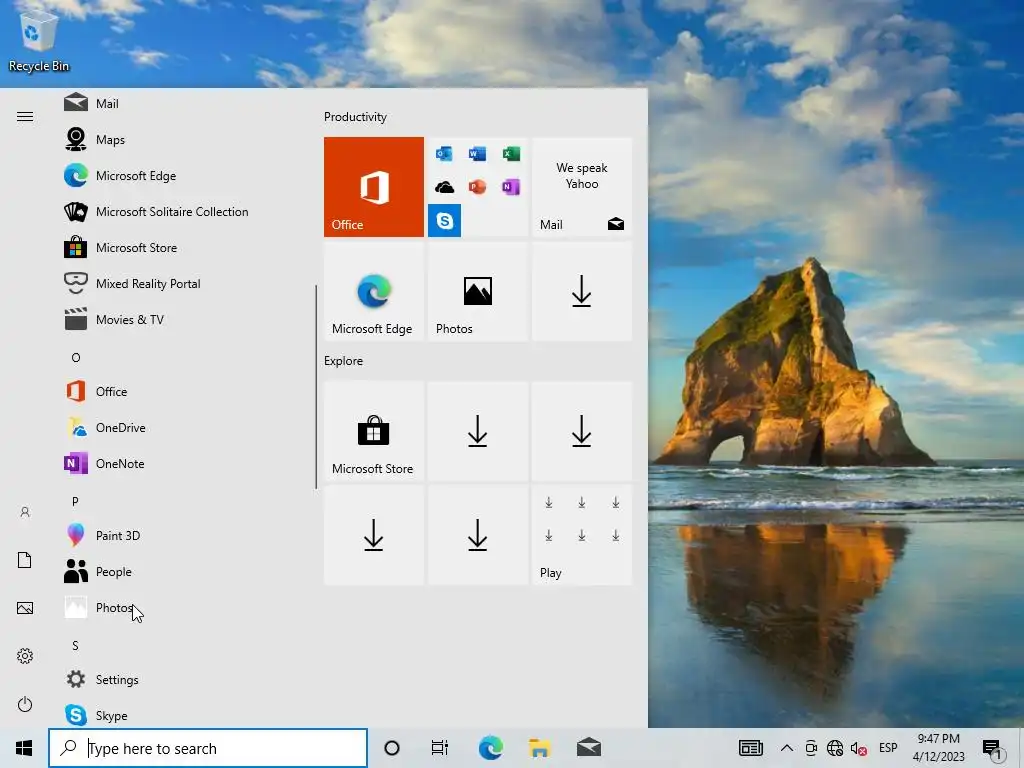Image resolution: width=1024 pixels, height=768 pixels.
Task: Click the network globe tray icon
Action: pos(835,748)
